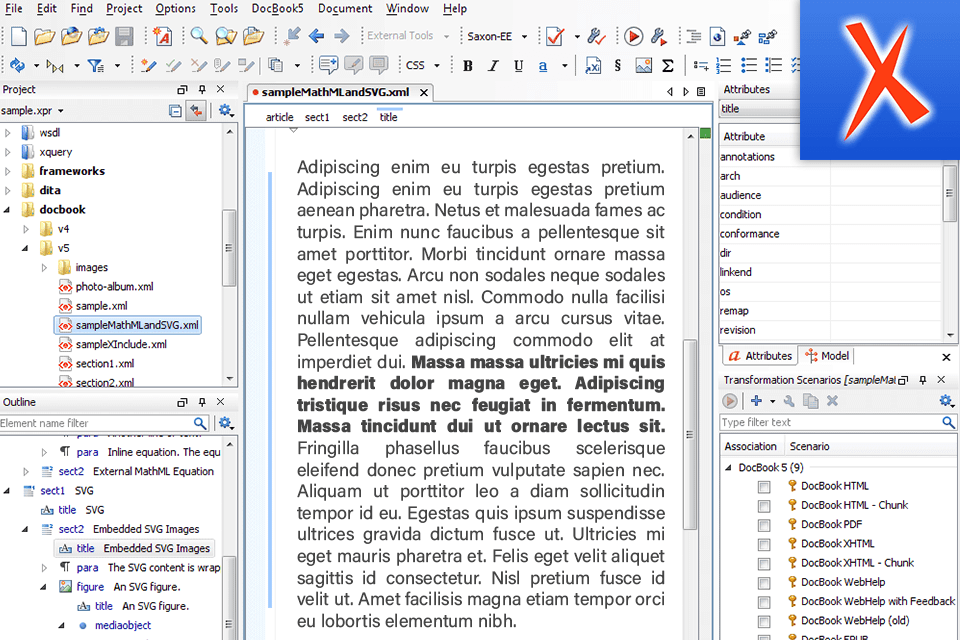Enable the DocBook WebHelp scenario checkbox
Viewport: 960px width, 640px height.
click(764, 582)
